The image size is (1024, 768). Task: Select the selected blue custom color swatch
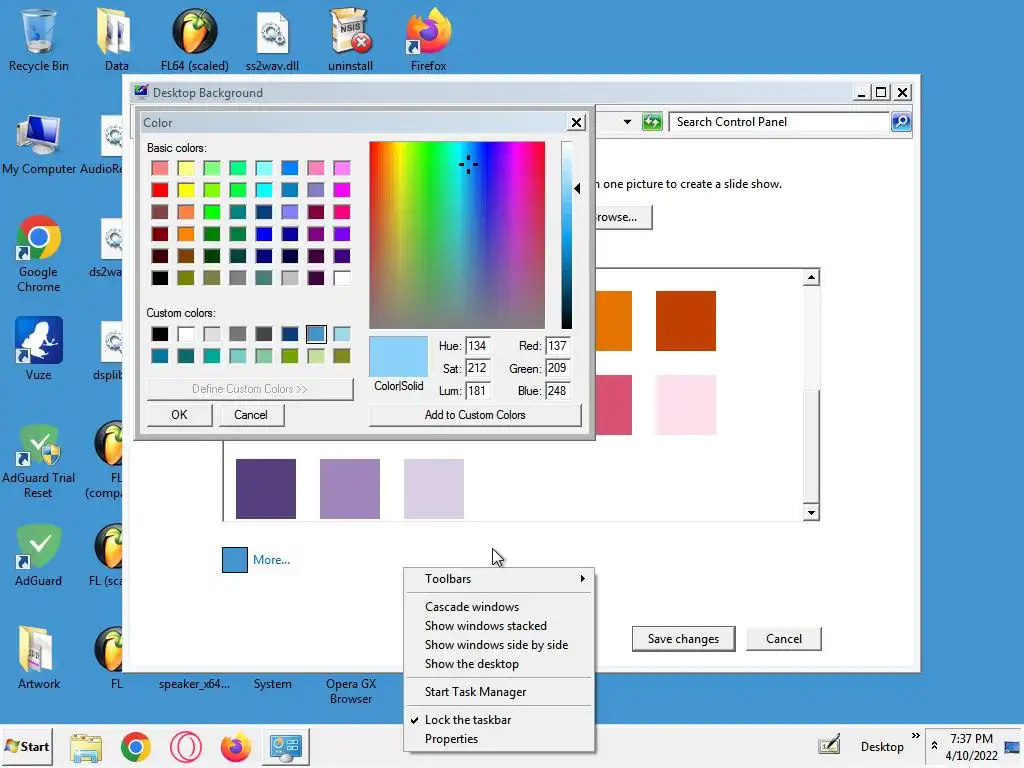[x=316, y=334]
